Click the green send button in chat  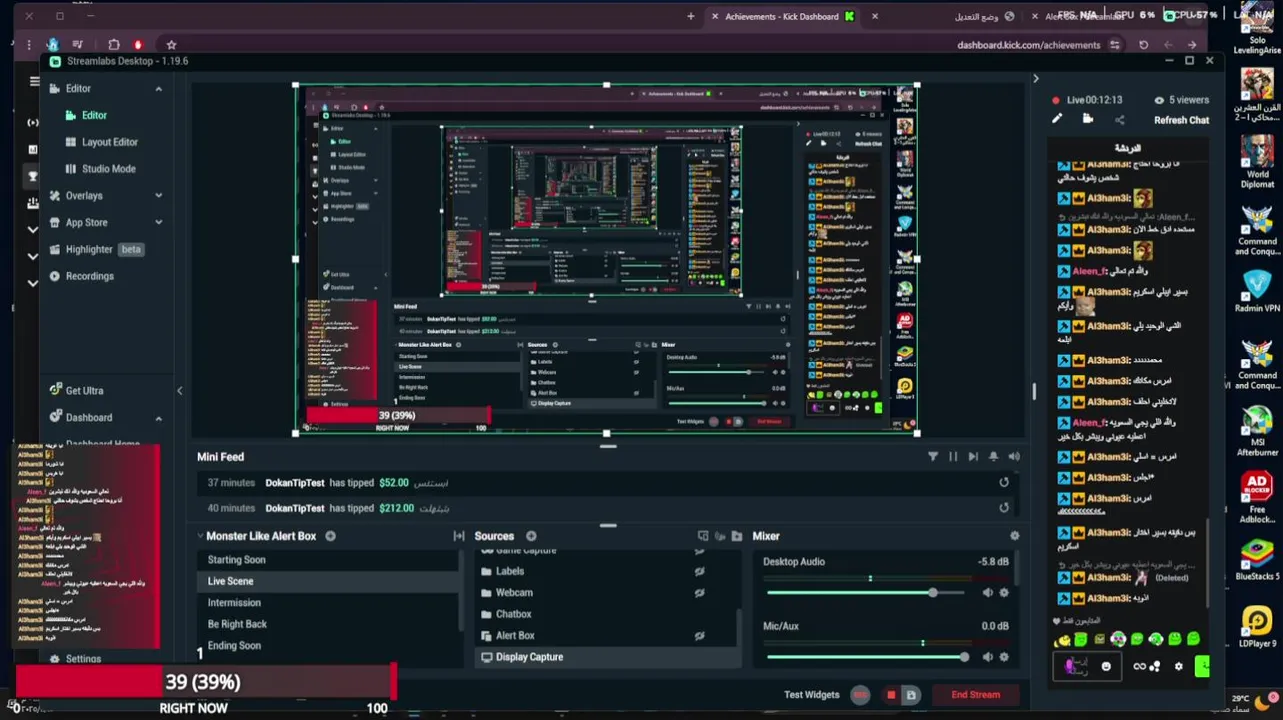coord(1202,666)
